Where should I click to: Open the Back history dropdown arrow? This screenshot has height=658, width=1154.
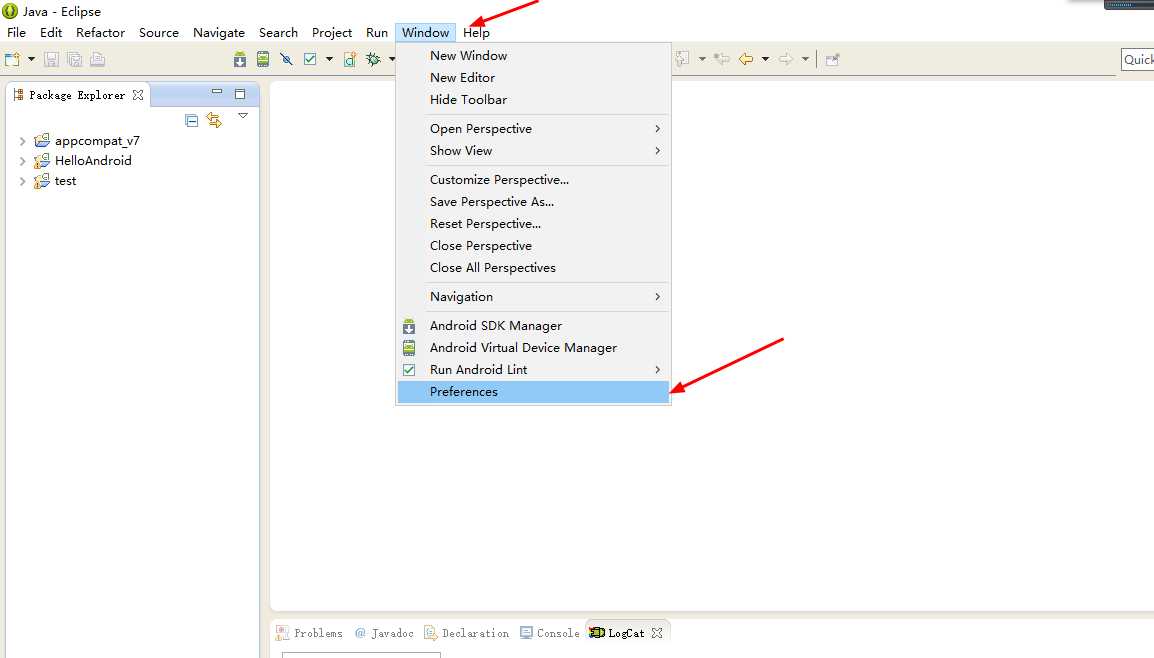(765, 59)
